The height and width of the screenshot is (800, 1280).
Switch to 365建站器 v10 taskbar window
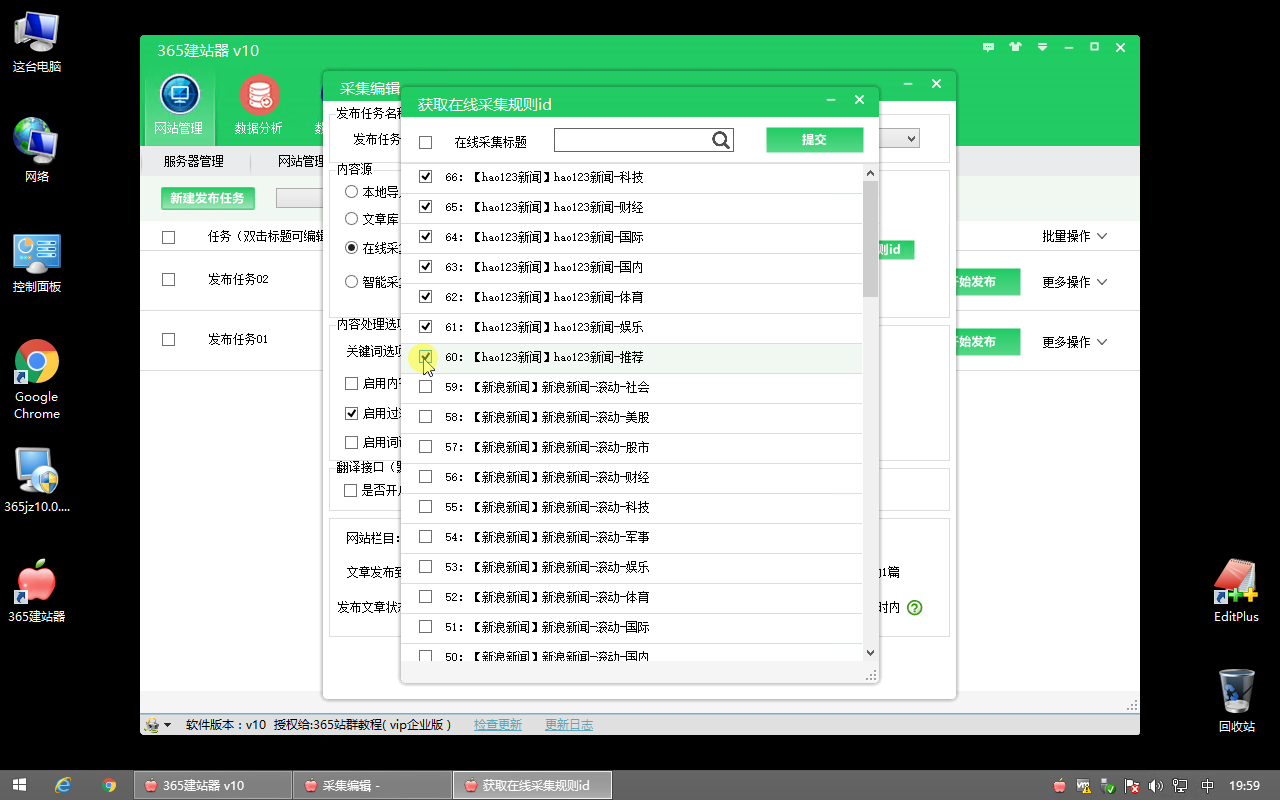pos(212,785)
